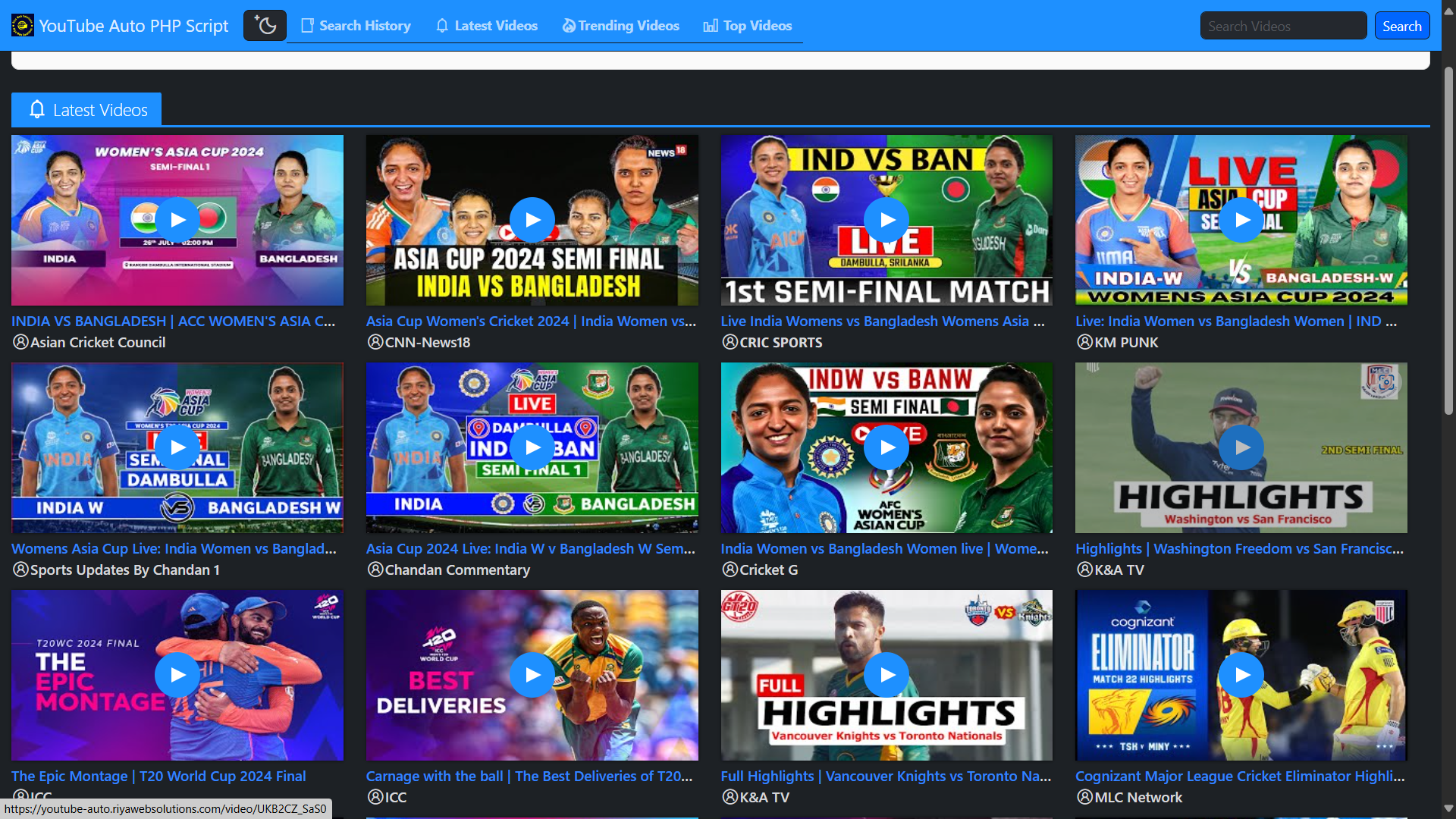Play the CNN-News18 Asia Cup video
The width and height of the screenshot is (1456, 819).
(x=532, y=220)
